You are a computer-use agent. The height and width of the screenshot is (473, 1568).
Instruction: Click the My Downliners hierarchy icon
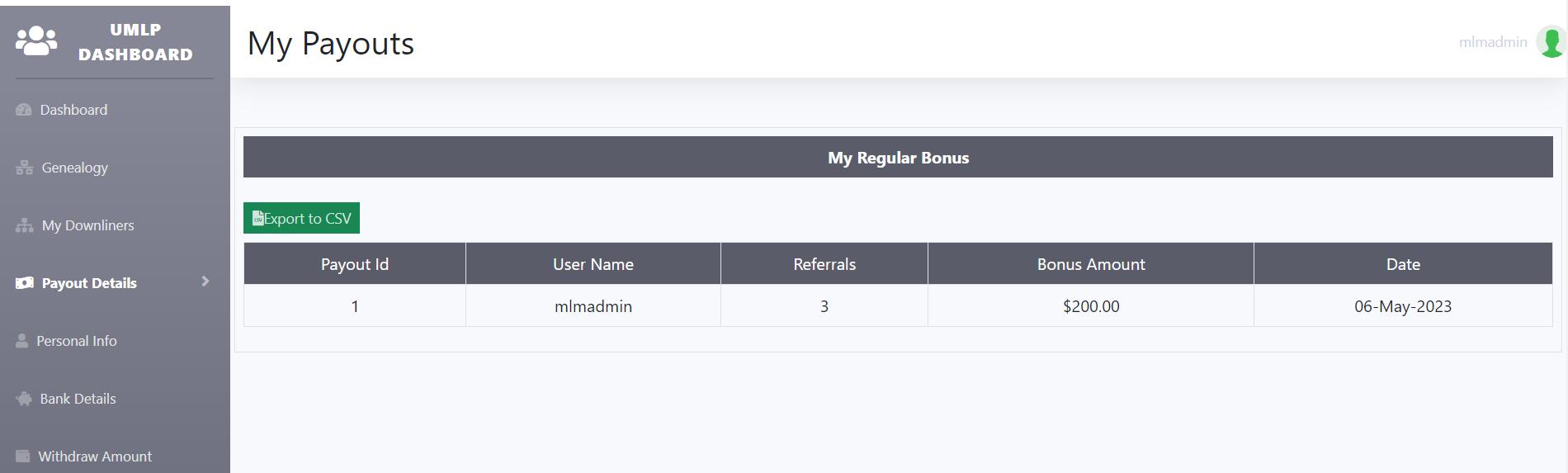[25, 225]
